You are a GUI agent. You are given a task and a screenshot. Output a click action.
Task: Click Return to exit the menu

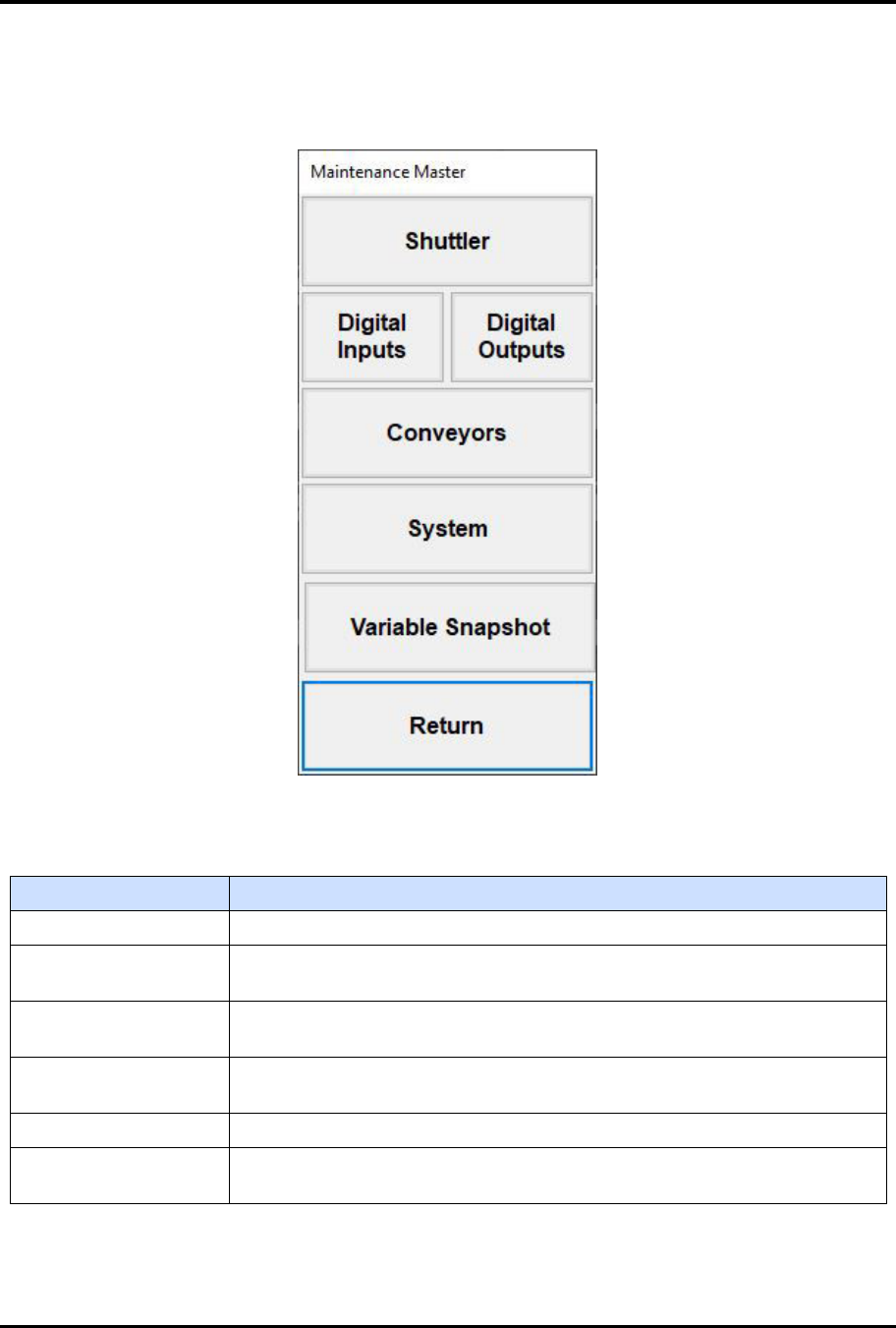(447, 725)
